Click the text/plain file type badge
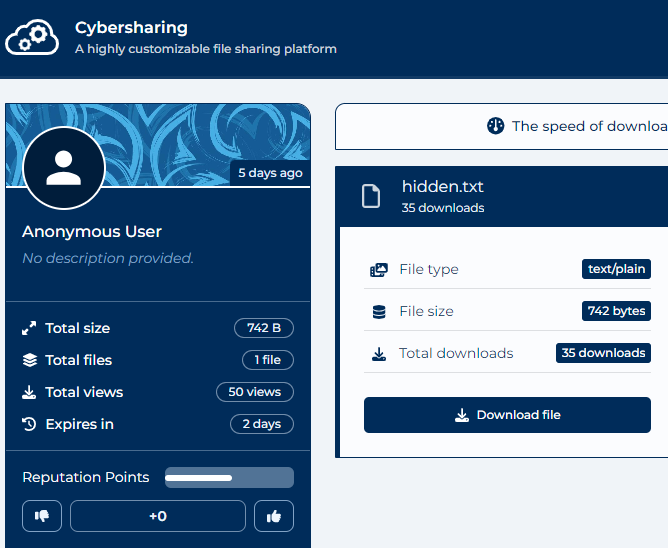Viewport: 668px width, 548px height. 616,269
